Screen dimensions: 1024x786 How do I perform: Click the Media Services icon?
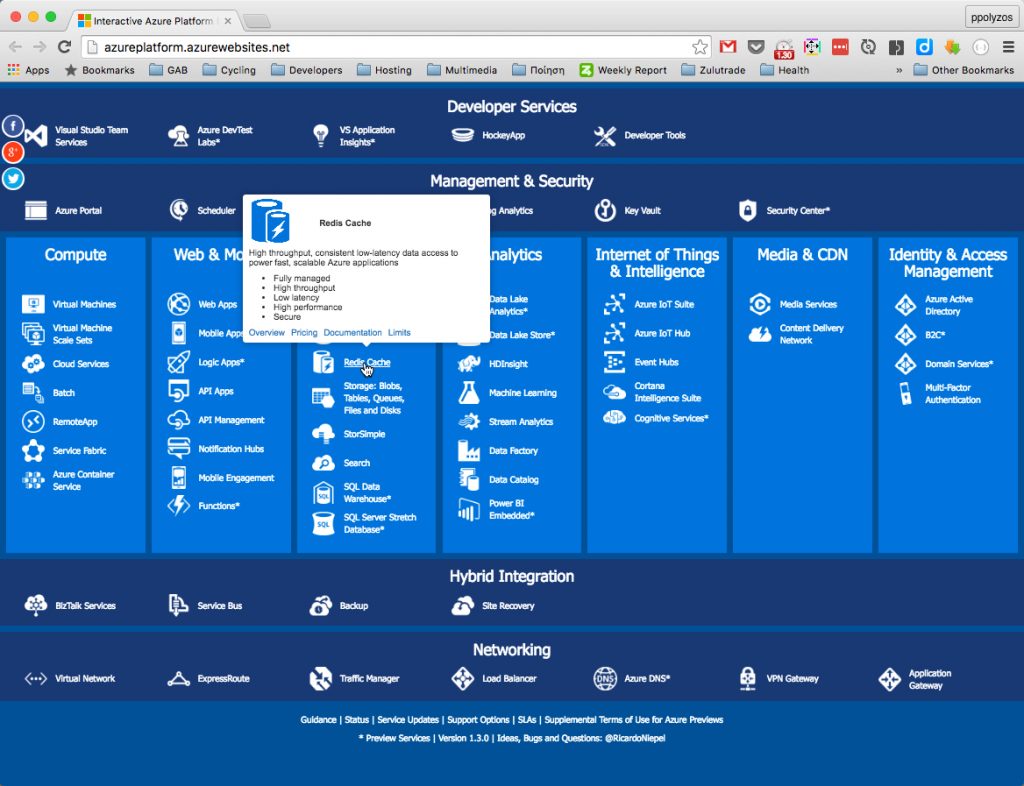point(760,304)
